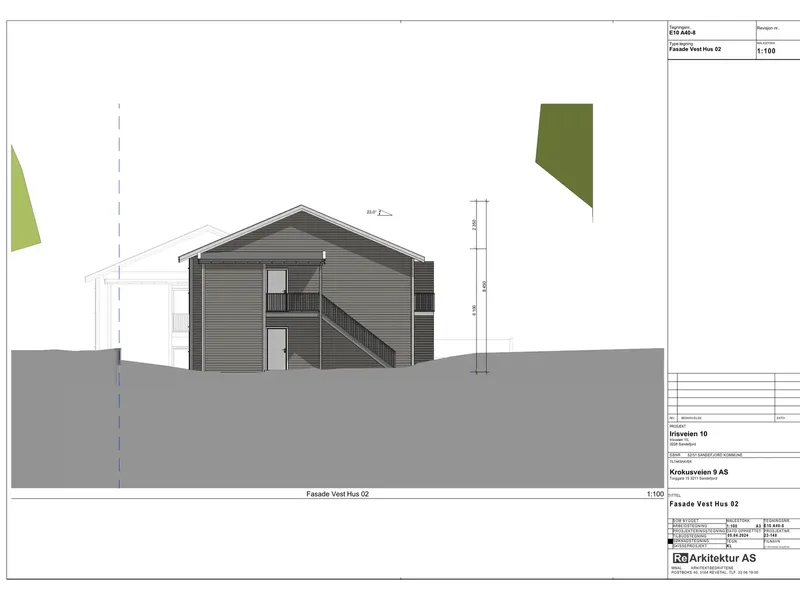Click the 'Revisjon nr.' header cell

pyautogui.click(x=768, y=28)
